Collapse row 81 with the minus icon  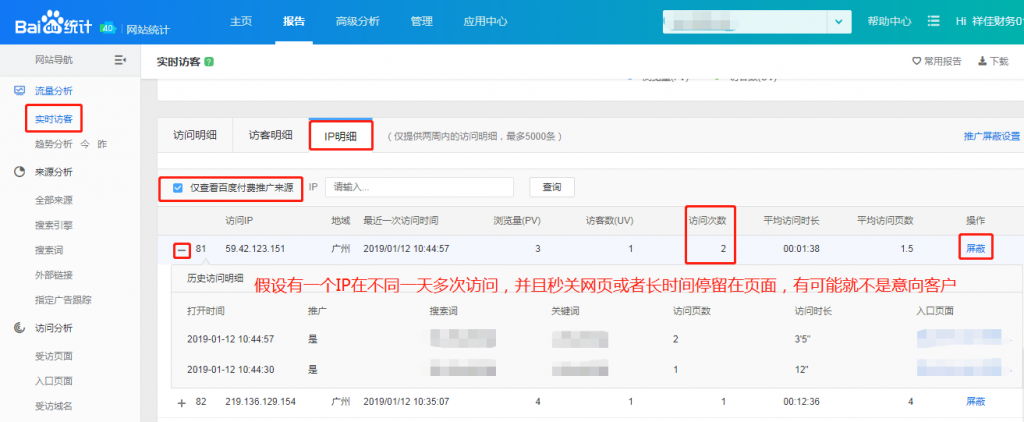[x=182, y=250]
